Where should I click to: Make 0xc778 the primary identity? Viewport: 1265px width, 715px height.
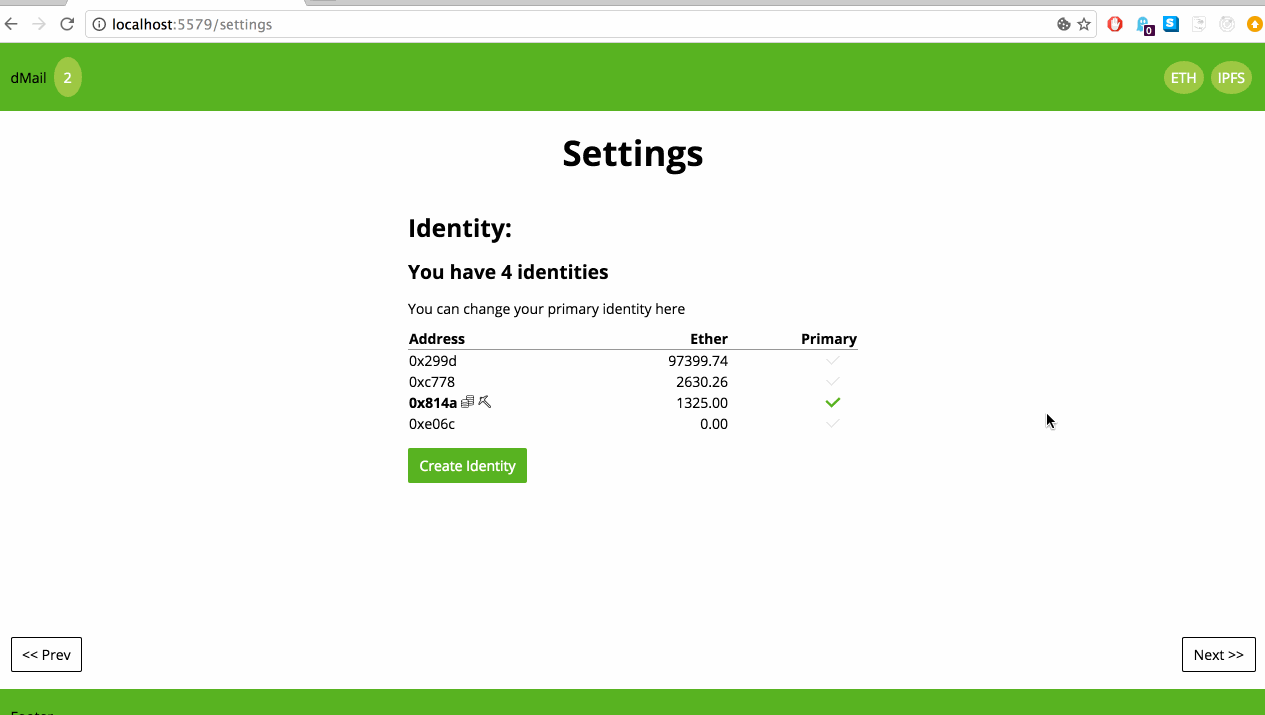tap(832, 381)
